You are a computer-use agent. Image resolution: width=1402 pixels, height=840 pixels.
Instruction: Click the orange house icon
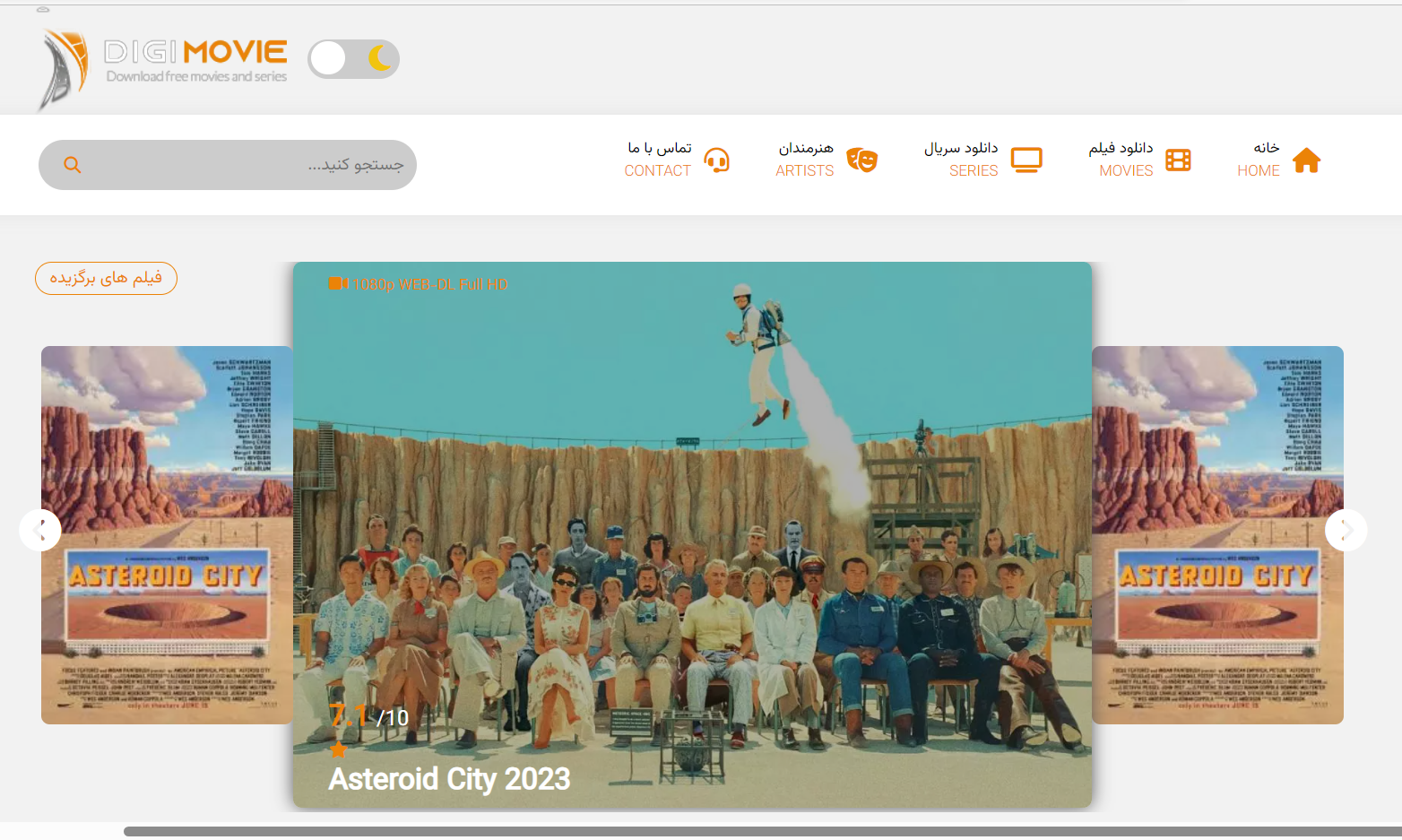point(1307,160)
